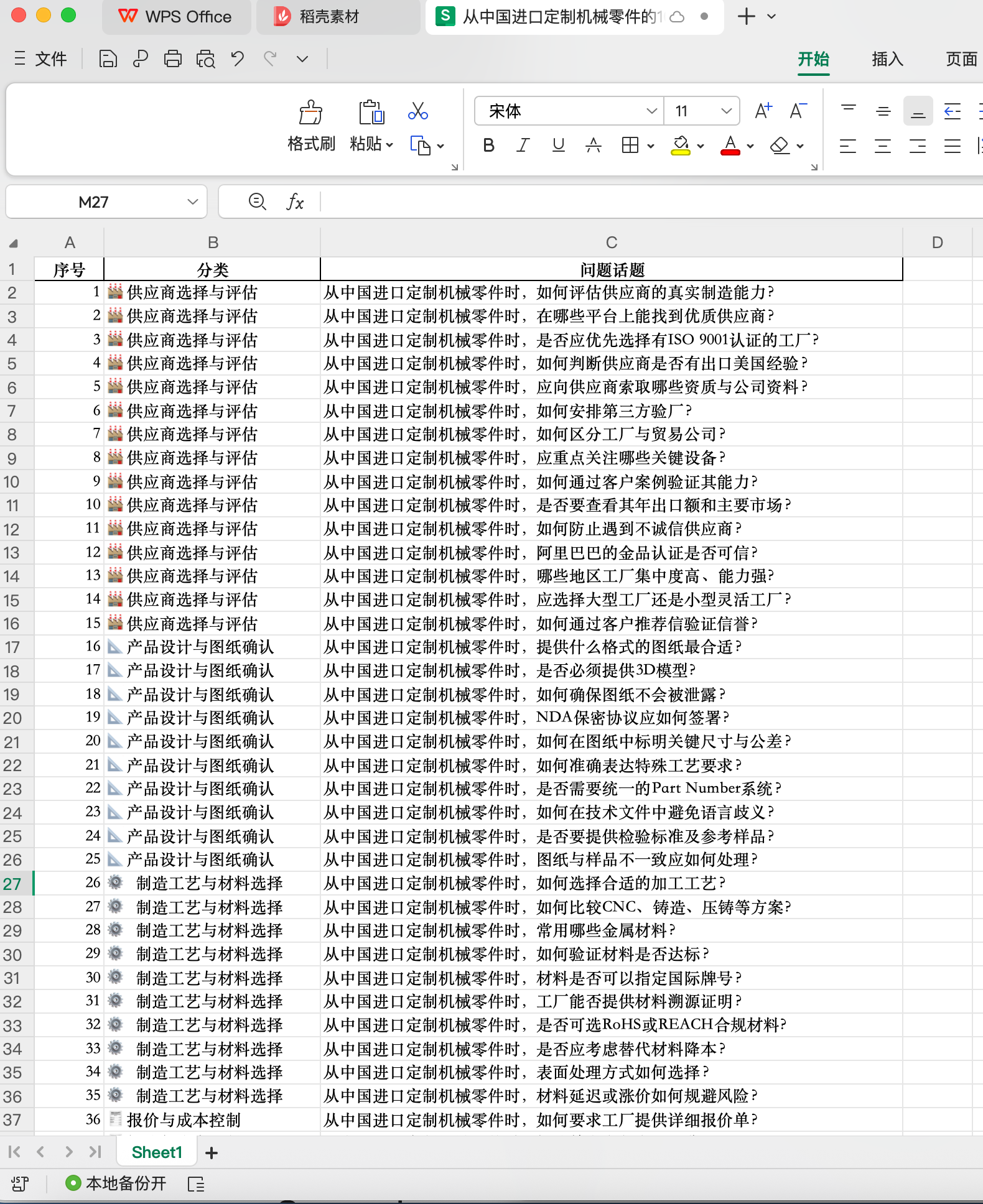Click the select-all corner triangle
983x1204 pixels.
click(14, 243)
